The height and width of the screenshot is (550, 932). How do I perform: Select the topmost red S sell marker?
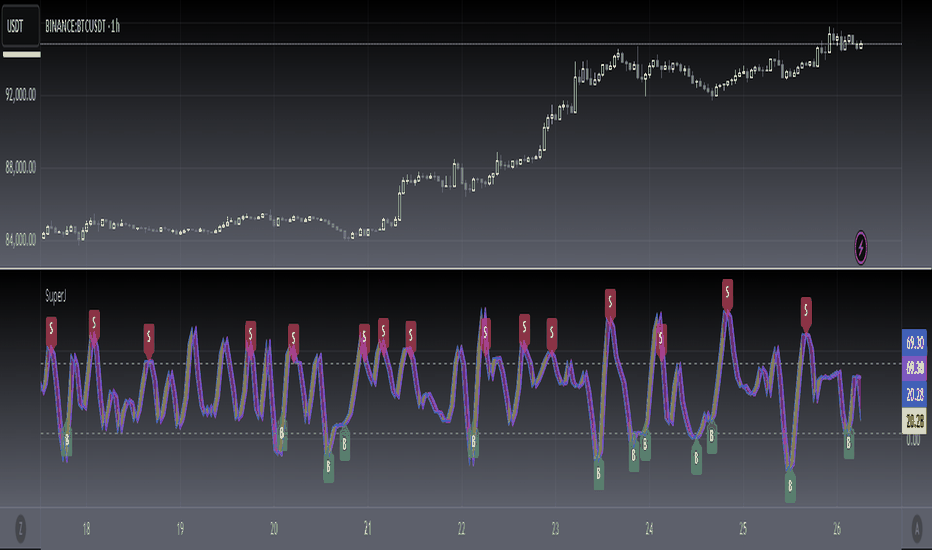(727, 294)
